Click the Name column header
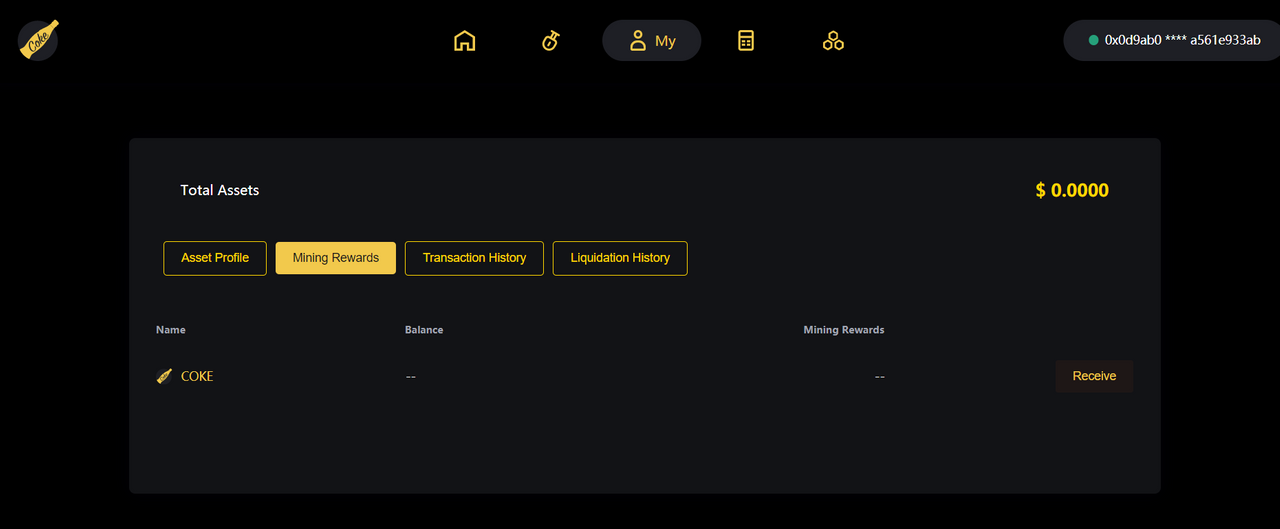Image resolution: width=1280 pixels, height=529 pixels. (x=171, y=330)
